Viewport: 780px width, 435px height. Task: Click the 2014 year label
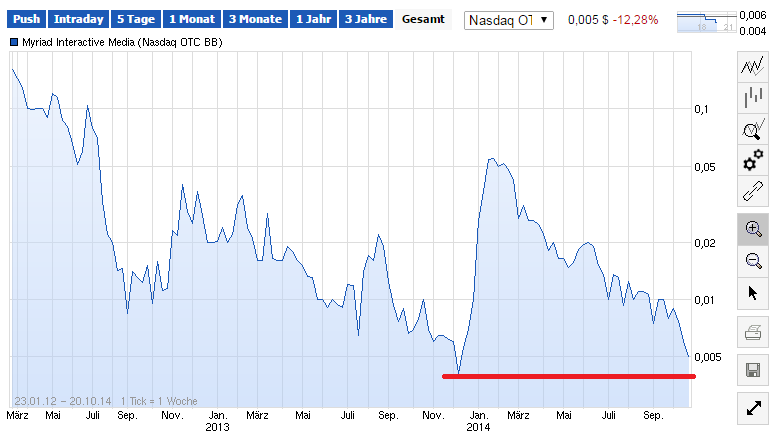[x=478, y=427]
